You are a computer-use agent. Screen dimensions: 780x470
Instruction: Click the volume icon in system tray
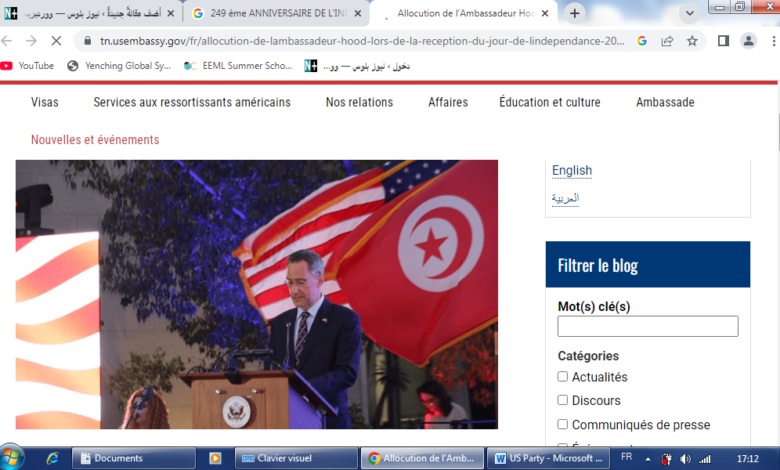685,458
